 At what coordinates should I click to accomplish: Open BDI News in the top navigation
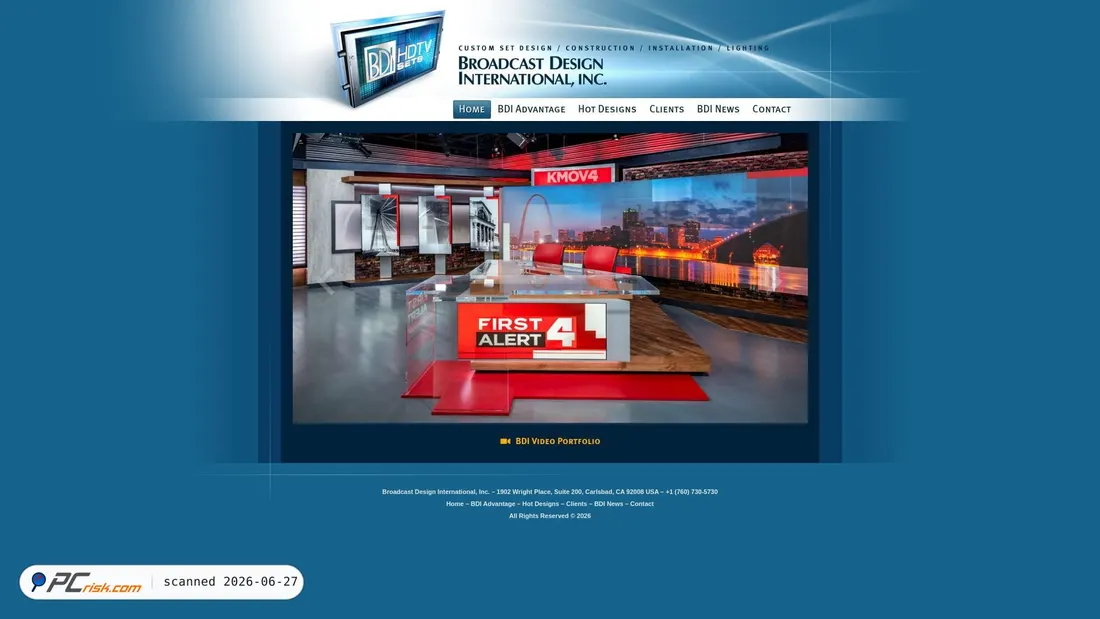coord(718,109)
